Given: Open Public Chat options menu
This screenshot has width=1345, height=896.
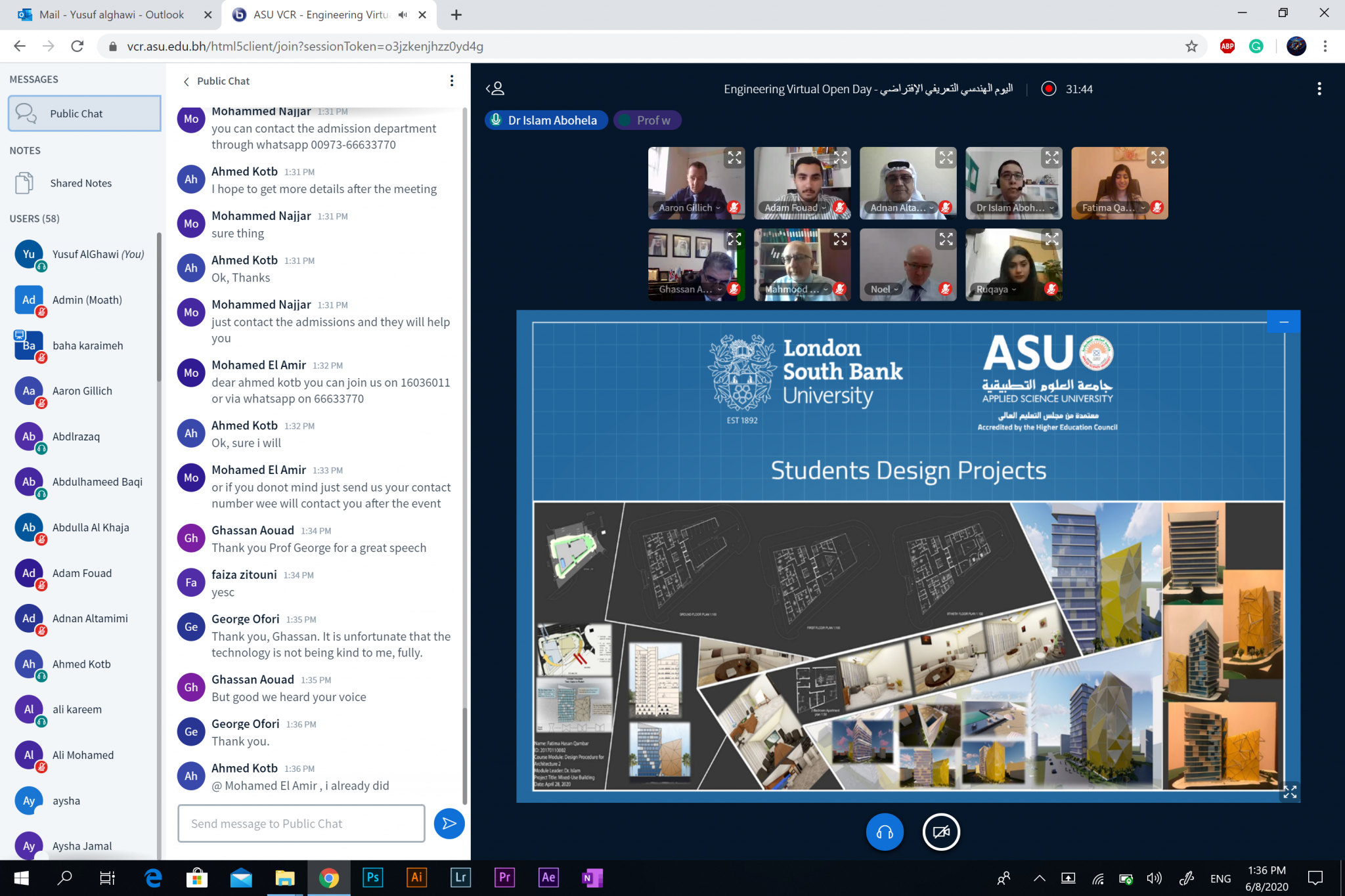Looking at the screenshot, I should pyautogui.click(x=451, y=81).
